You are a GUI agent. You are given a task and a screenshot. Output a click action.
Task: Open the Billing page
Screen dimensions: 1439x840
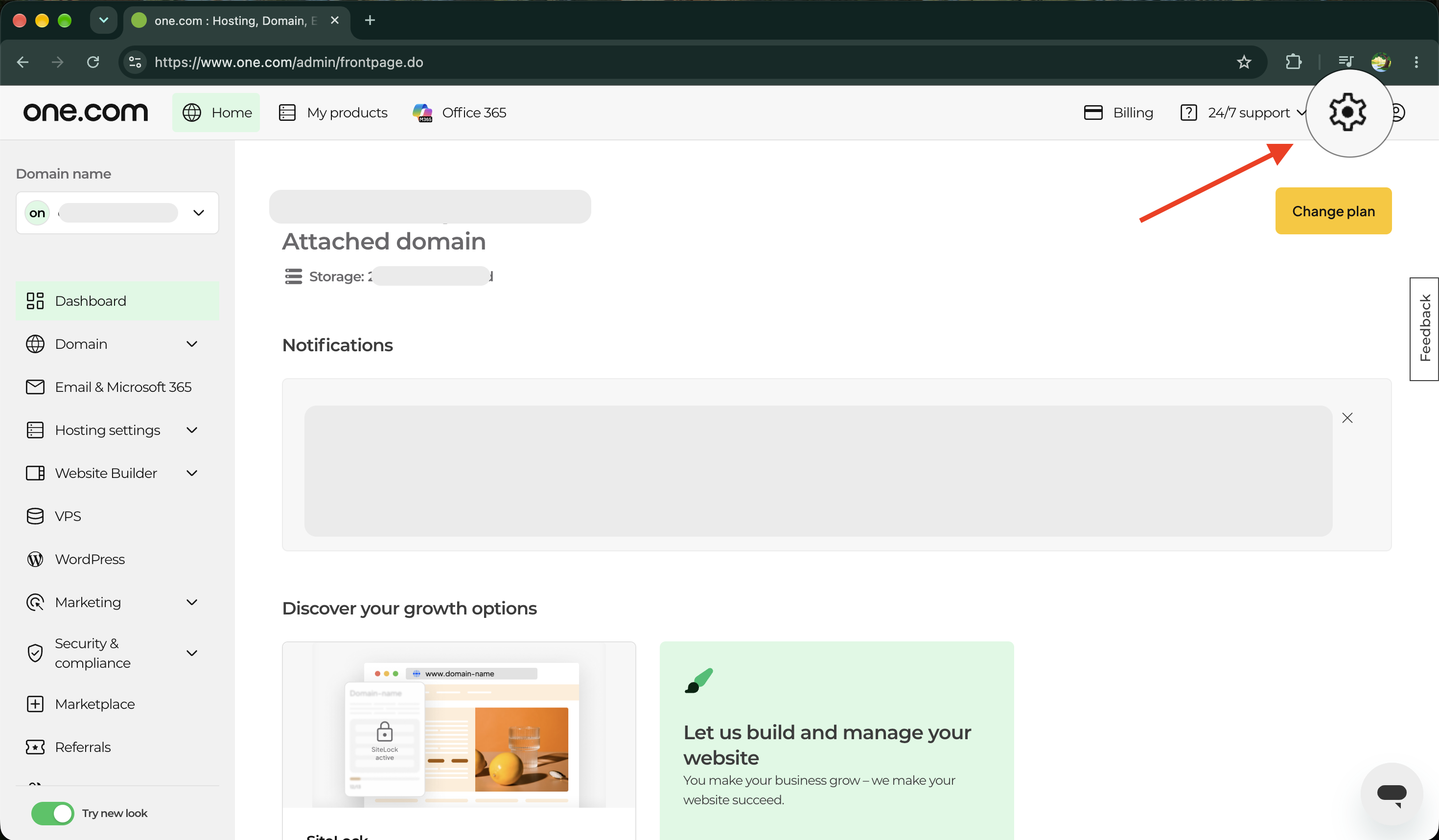pos(1118,113)
